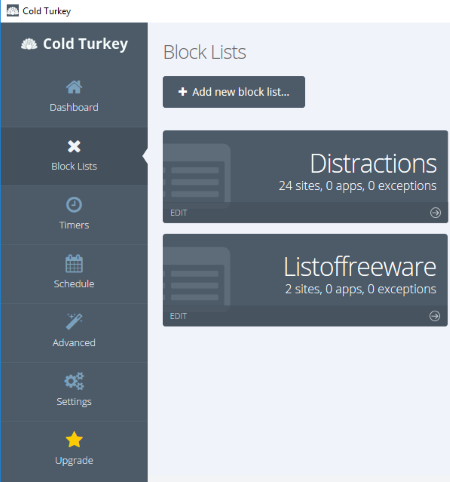Viewport: 450px width, 482px height.
Task: Click the list thumbnail on Distractions card
Action: click(197, 176)
